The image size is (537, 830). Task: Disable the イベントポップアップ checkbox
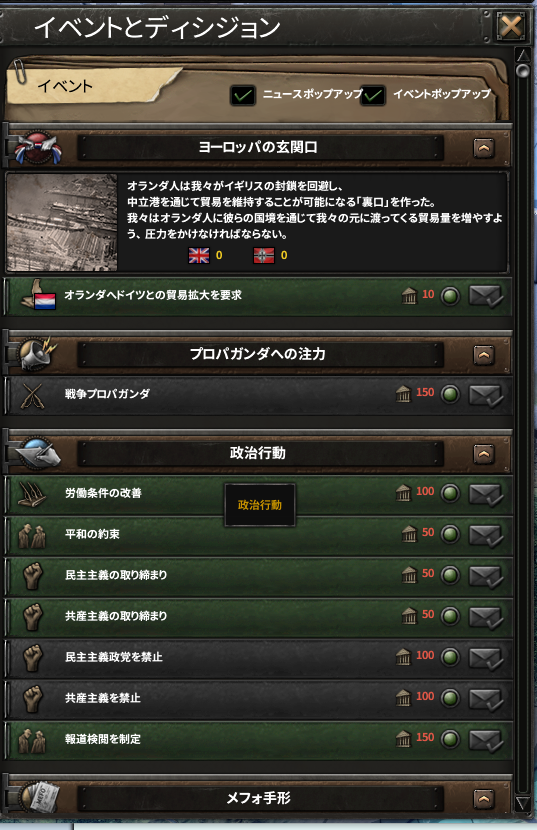pos(373,95)
